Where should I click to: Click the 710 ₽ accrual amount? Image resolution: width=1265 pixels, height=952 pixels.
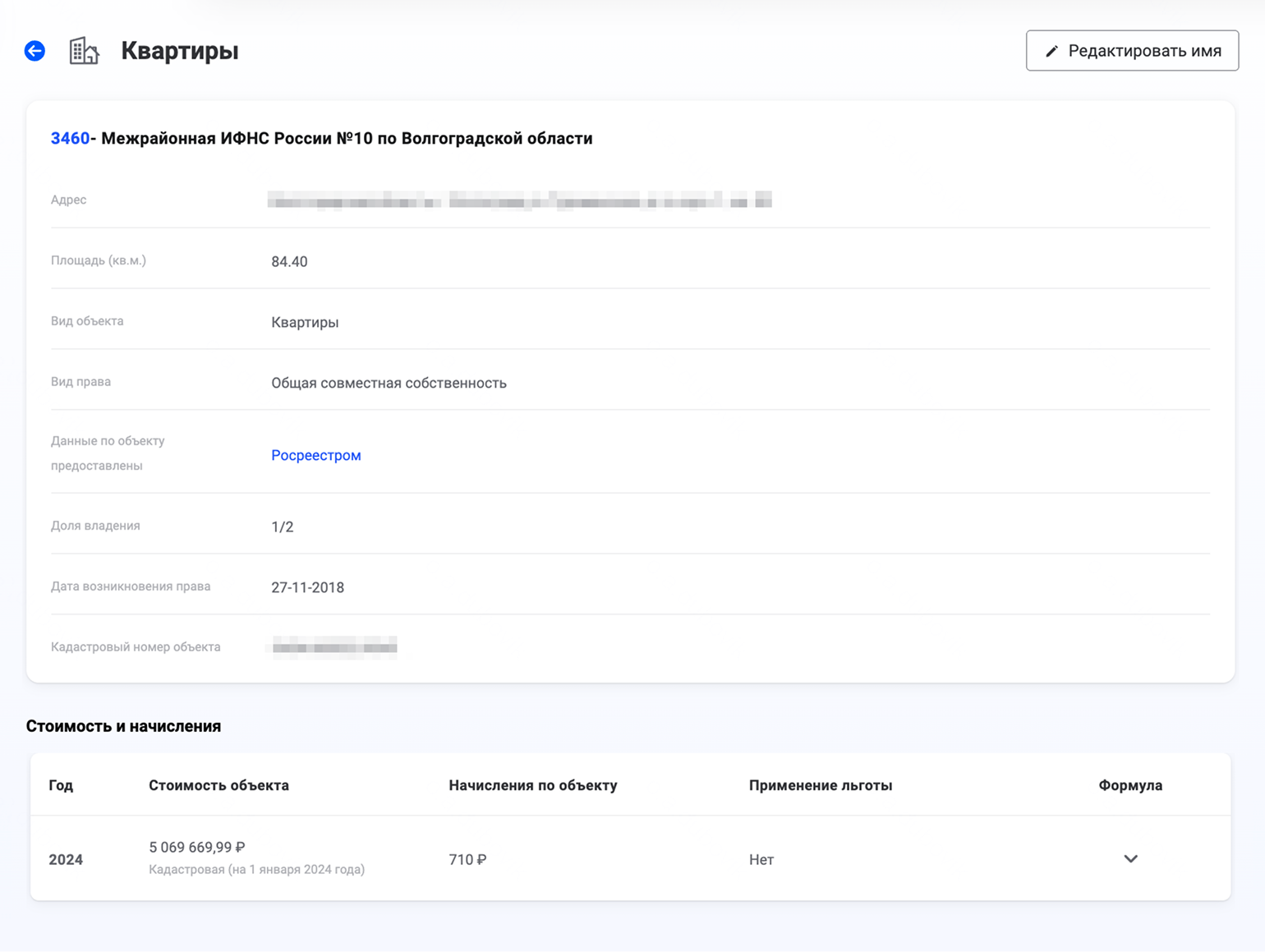coord(467,859)
